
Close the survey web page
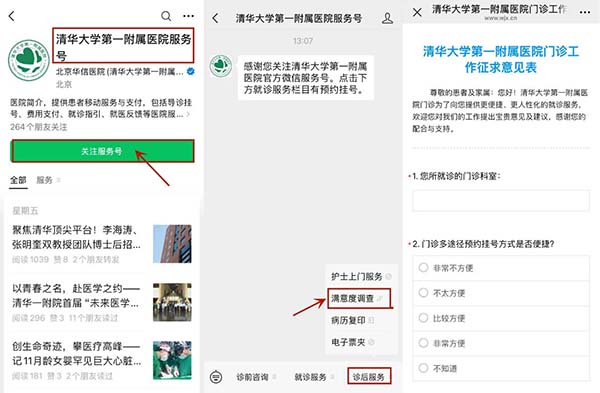pos(417,12)
